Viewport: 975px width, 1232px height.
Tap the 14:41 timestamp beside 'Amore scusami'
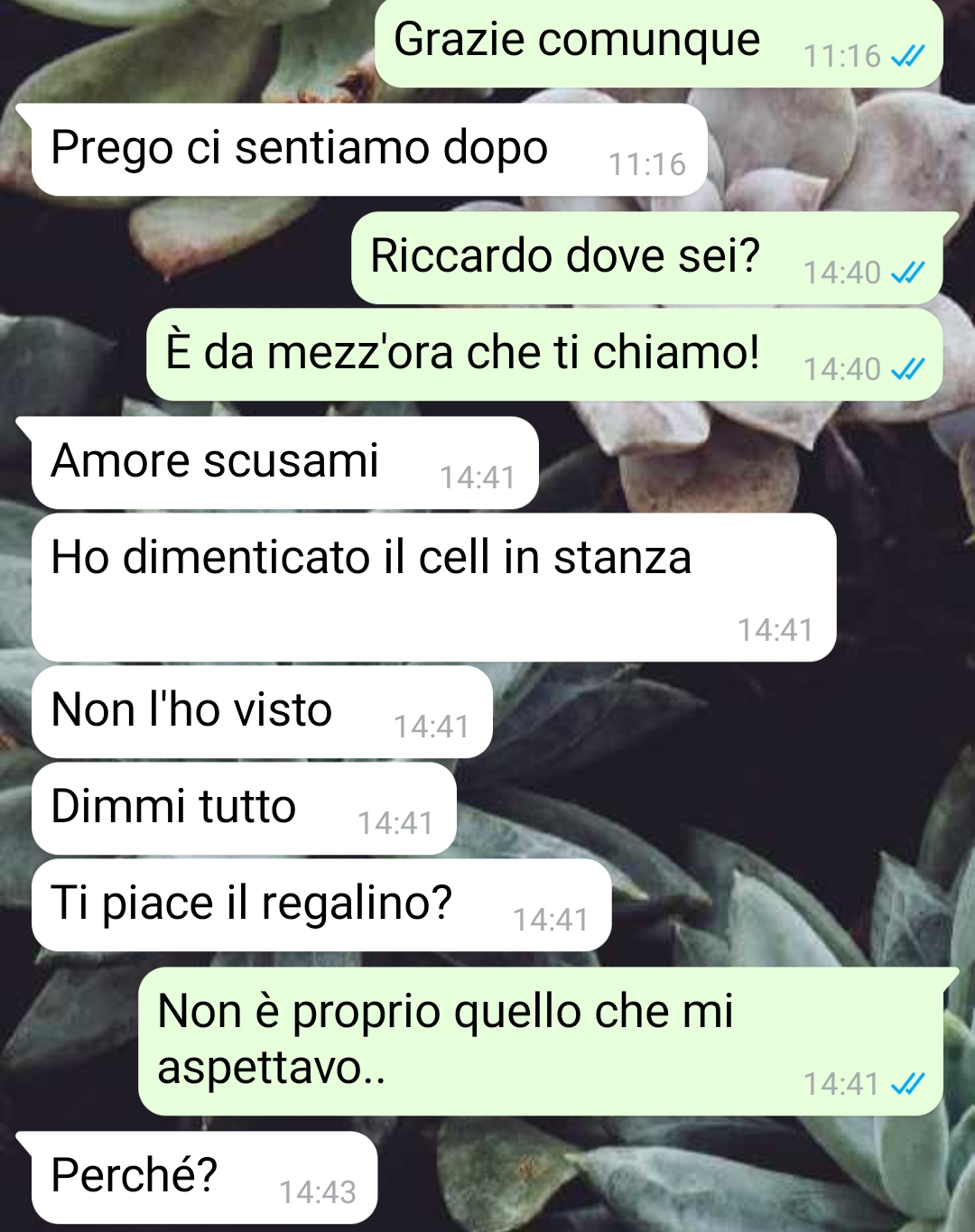point(478,477)
